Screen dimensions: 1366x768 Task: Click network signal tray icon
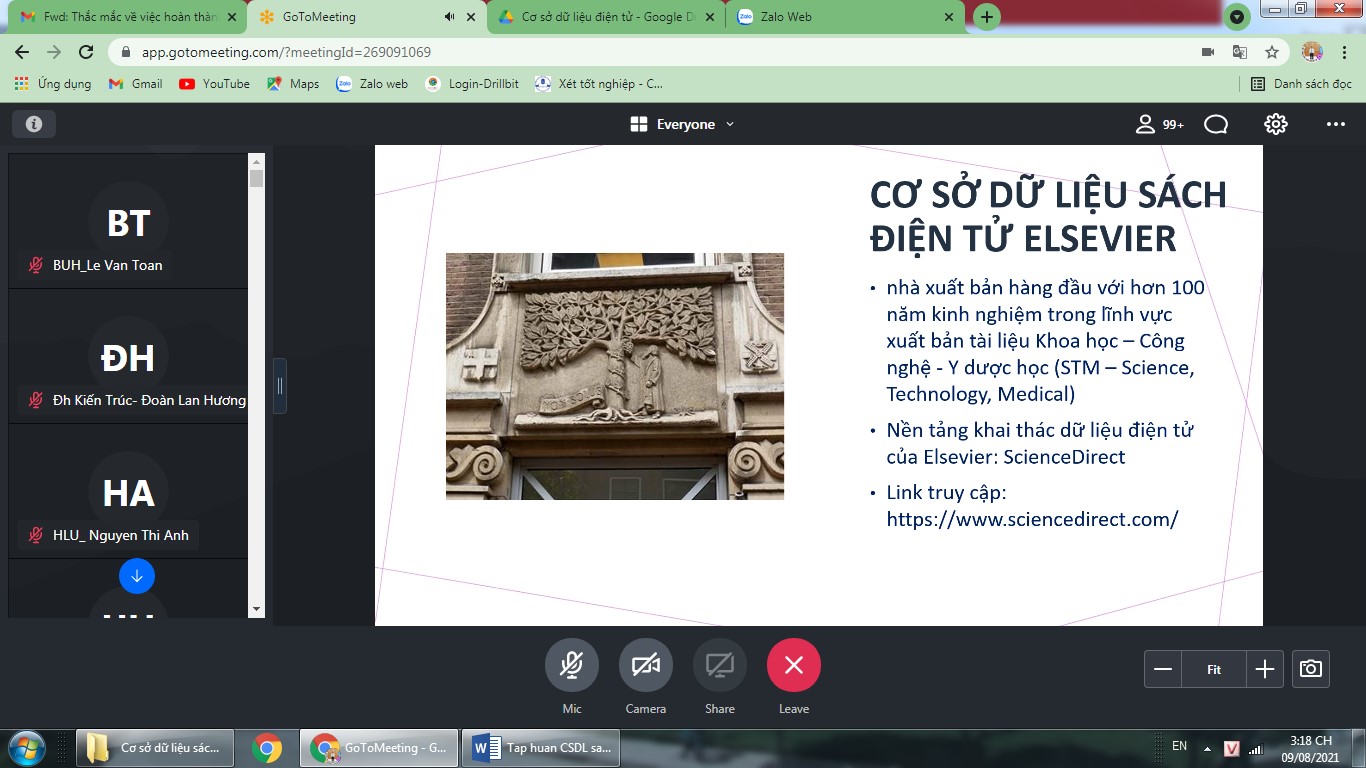(x=1256, y=748)
